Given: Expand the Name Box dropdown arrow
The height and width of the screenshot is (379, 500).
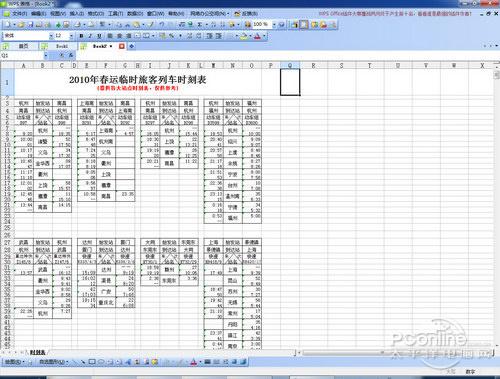Looking at the screenshot, I should pyautogui.click(x=46, y=55).
